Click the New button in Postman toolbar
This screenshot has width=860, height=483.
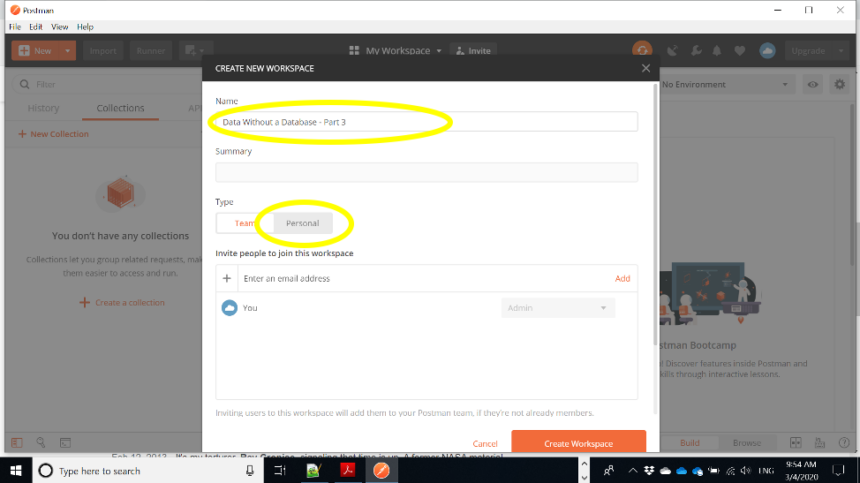tap(36, 50)
